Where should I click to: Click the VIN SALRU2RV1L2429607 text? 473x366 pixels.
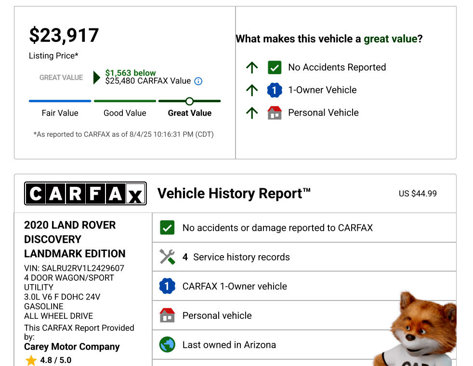click(x=74, y=268)
